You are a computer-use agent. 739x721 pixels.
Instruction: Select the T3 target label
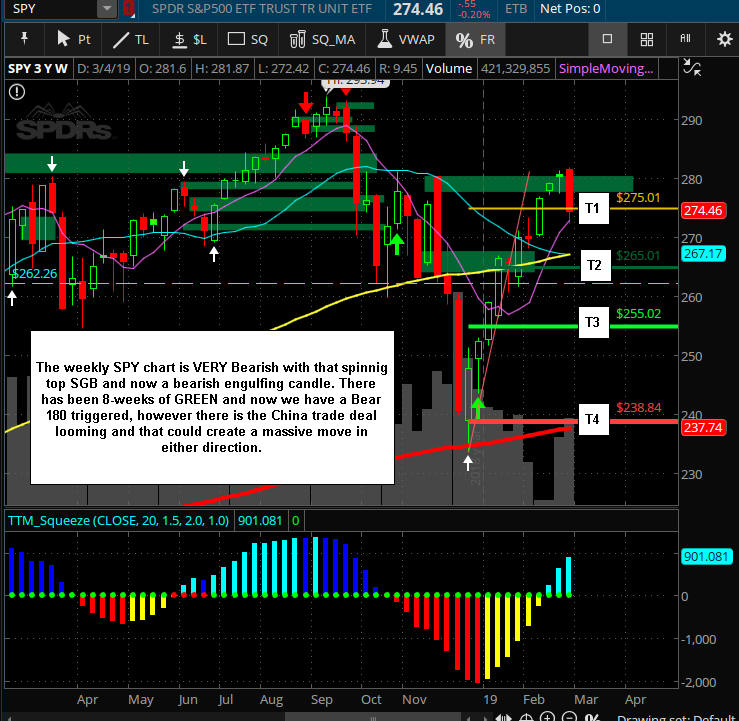pyautogui.click(x=593, y=322)
